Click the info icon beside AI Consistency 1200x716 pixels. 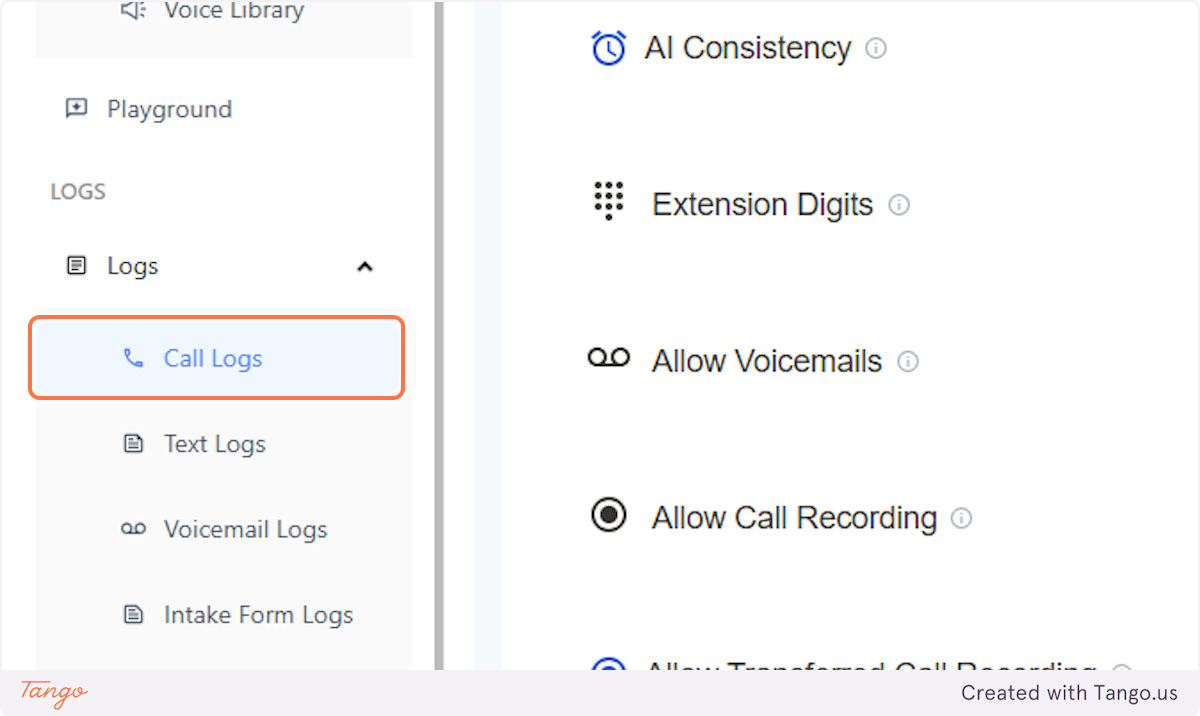tap(876, 48)
